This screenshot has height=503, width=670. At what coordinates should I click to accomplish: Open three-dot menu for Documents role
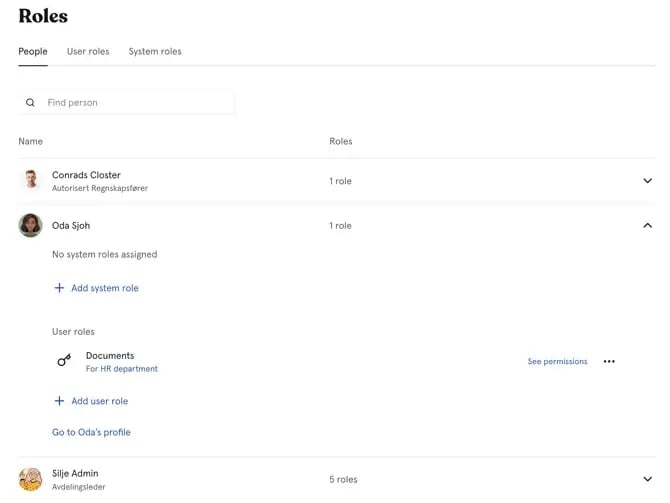tap(609, 362)
